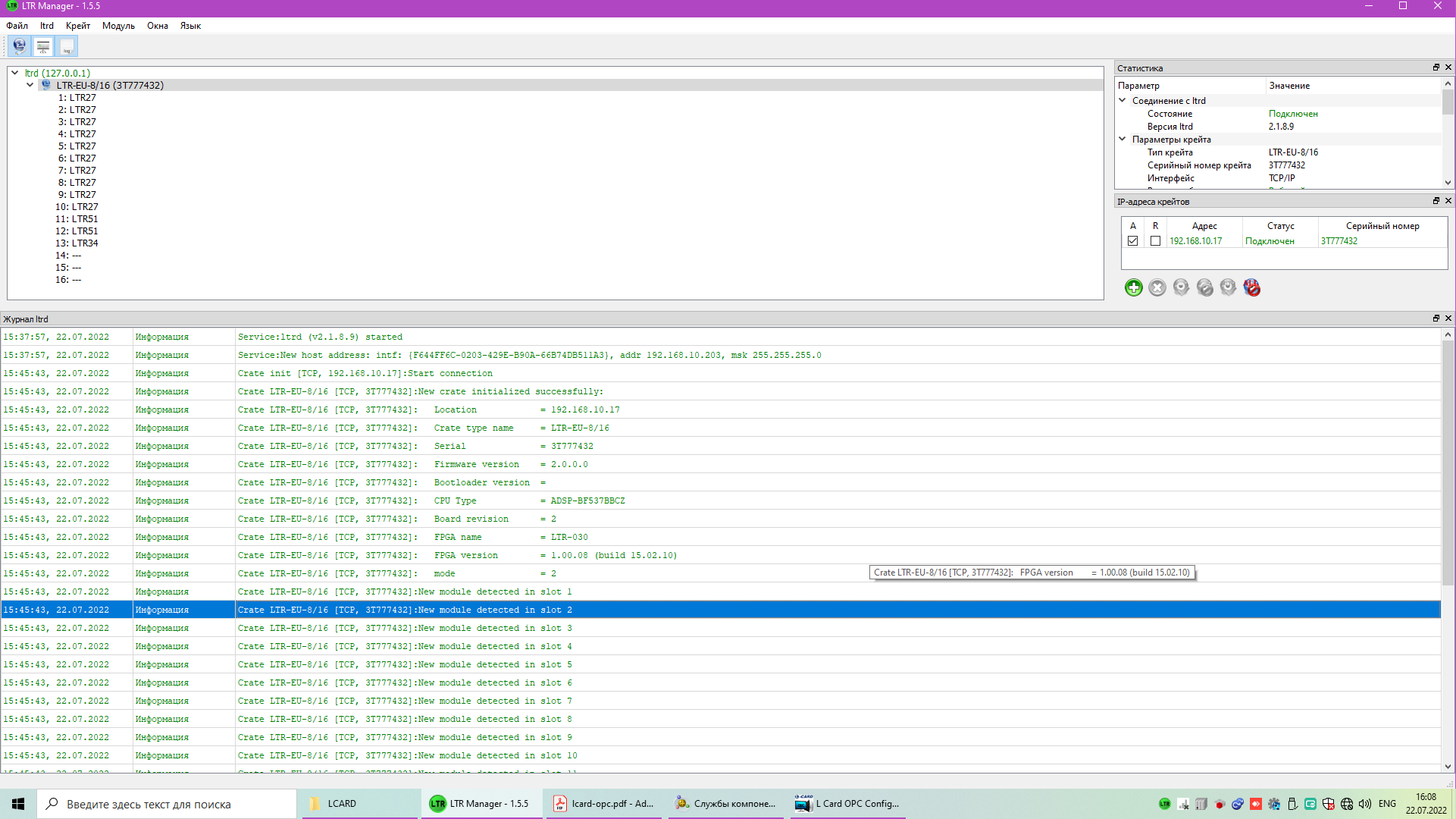Screen dimensions: 1456x819
Task: Collapse the Параметры крейта section
Action: click(x=1123, y=139)
